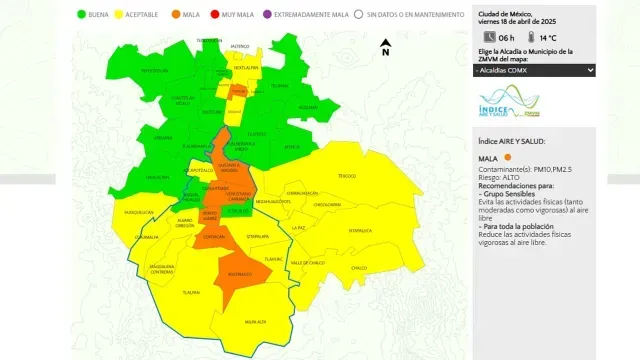
Task: Select the Cuautitlán Izcalli municipality
Action: coord(182,101)
